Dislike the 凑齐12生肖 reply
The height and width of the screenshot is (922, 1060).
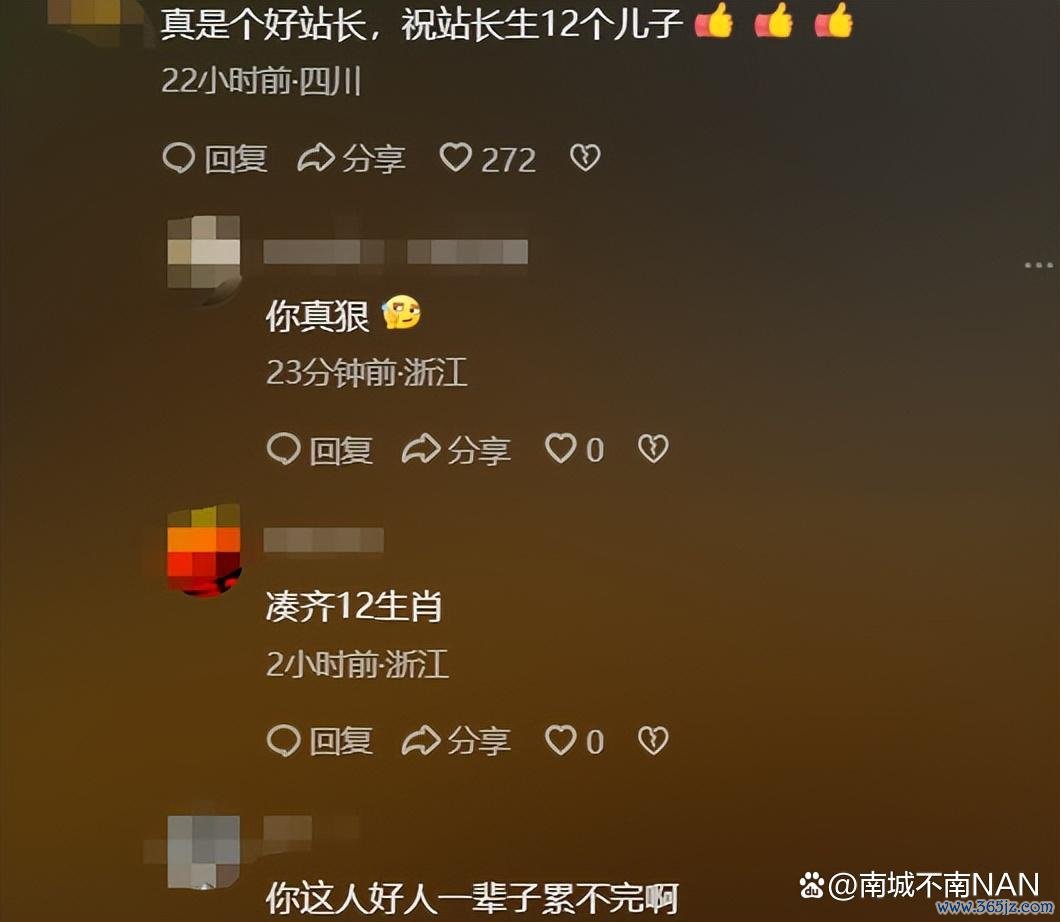(x=653, y=741)
